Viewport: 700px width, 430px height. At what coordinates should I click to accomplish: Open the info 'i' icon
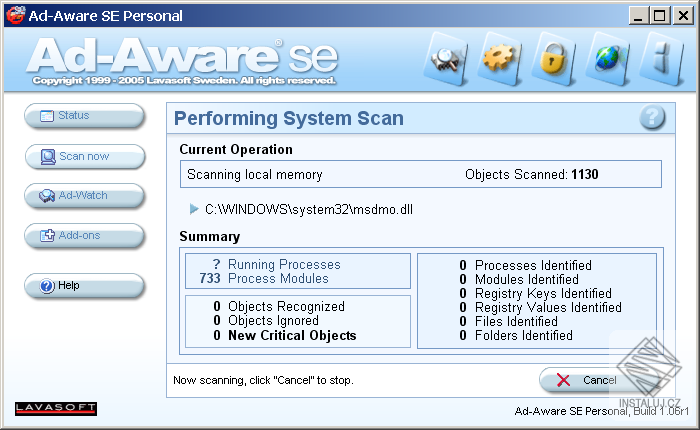(x=662, y=59)
